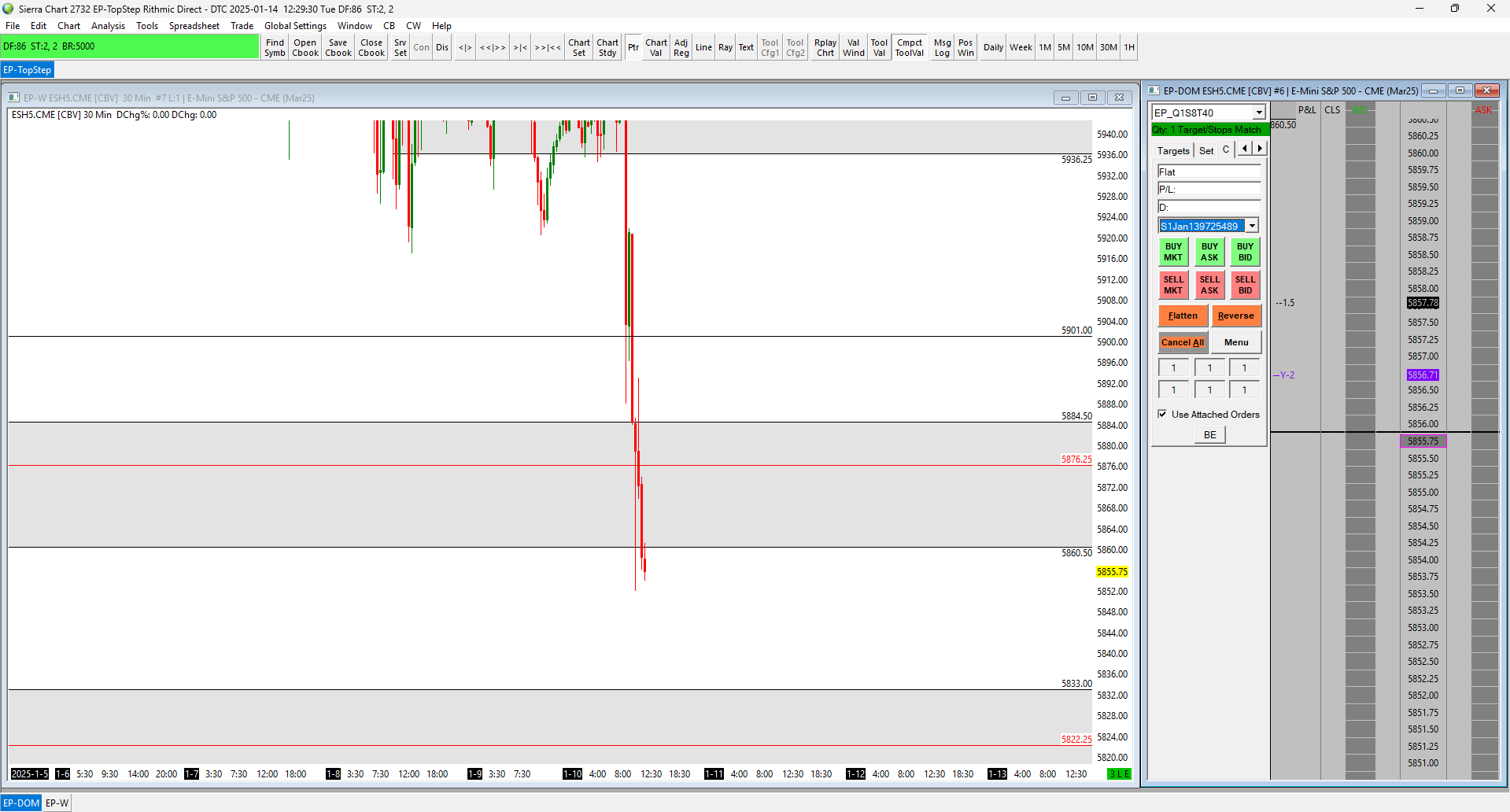Switch to the Set tab in DOM

point(1206,150)
